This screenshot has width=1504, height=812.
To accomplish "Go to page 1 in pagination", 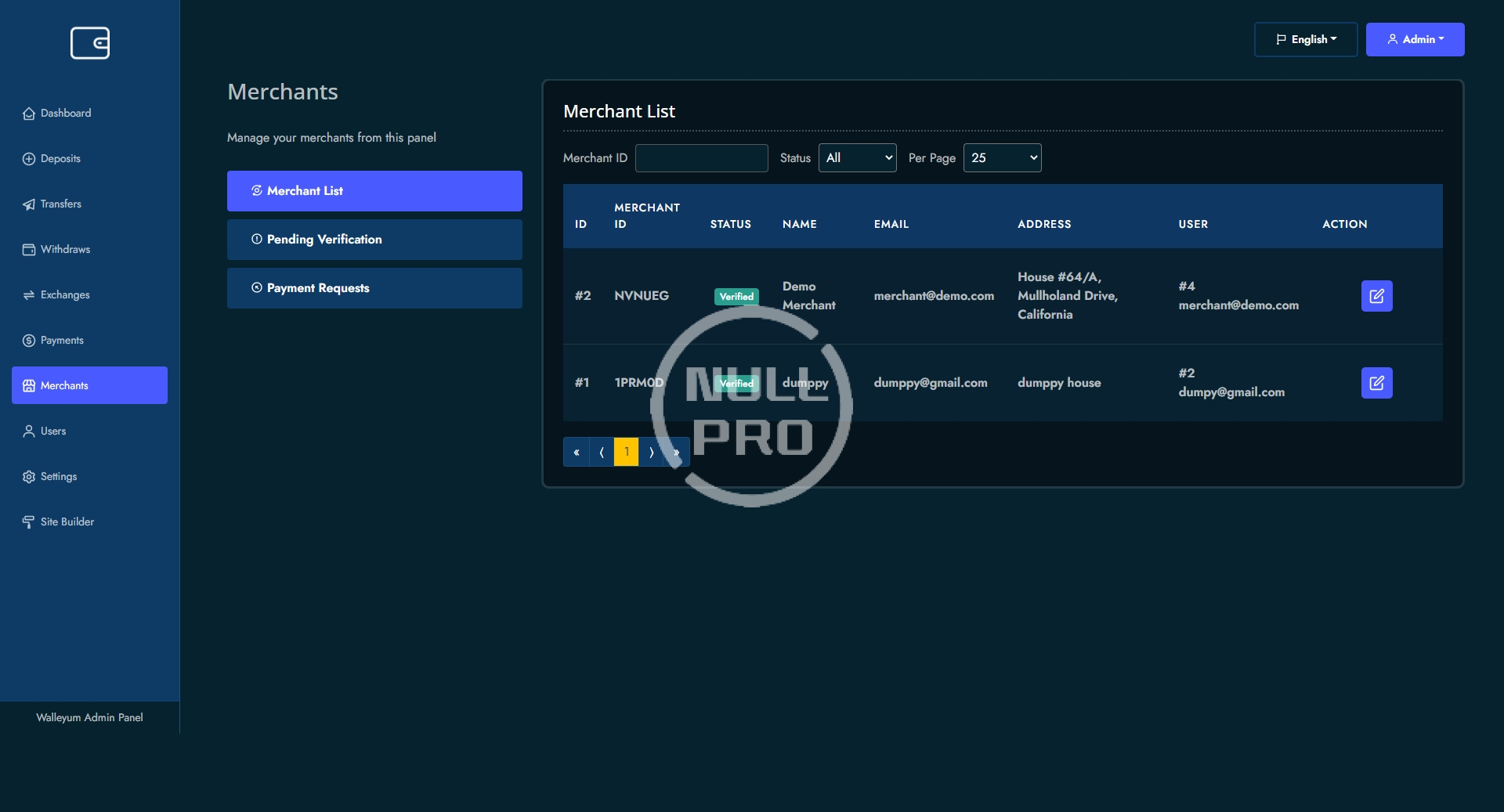I will click(627, 452).
